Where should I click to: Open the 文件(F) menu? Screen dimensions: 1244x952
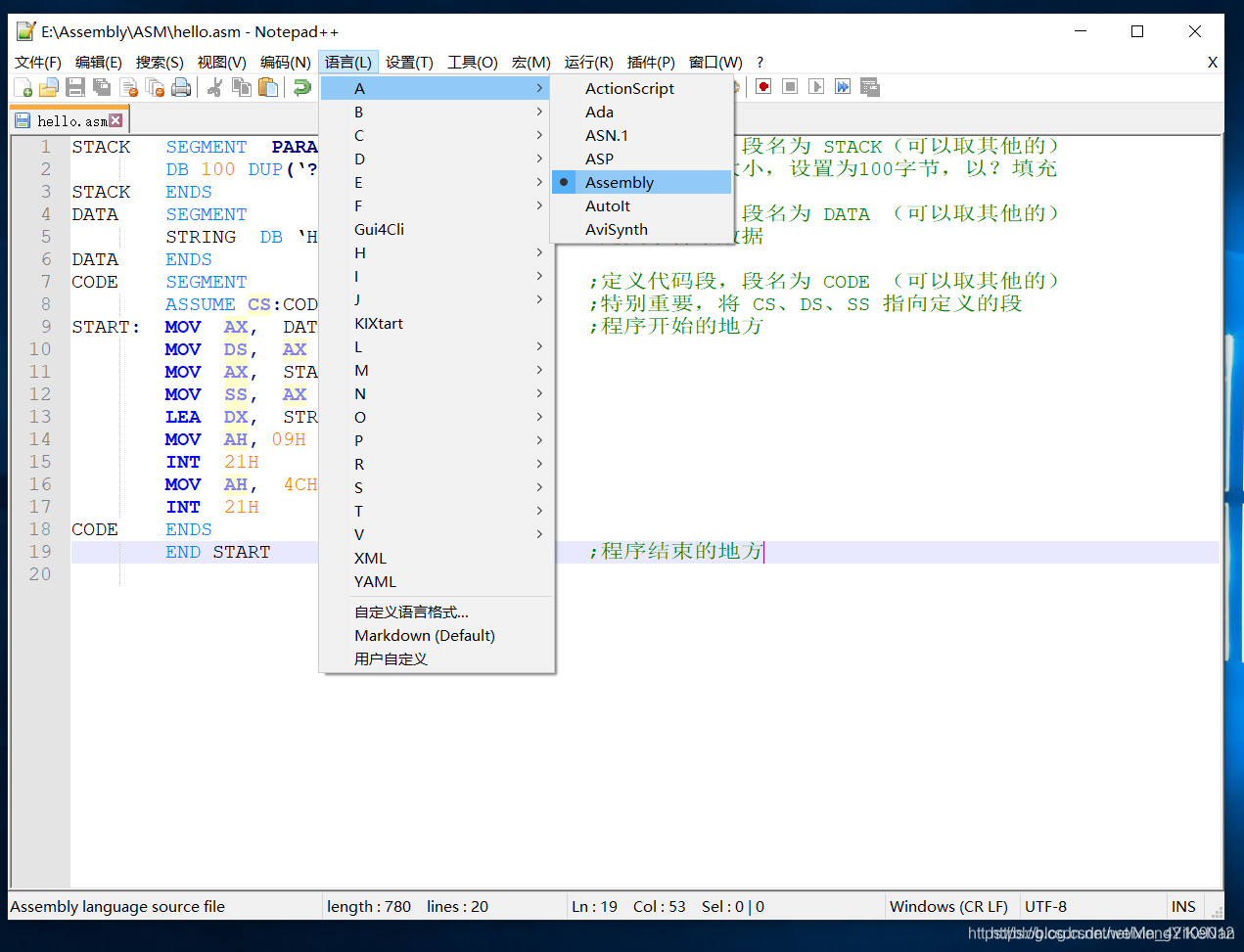pyautogui.click(x=38, y=62)
